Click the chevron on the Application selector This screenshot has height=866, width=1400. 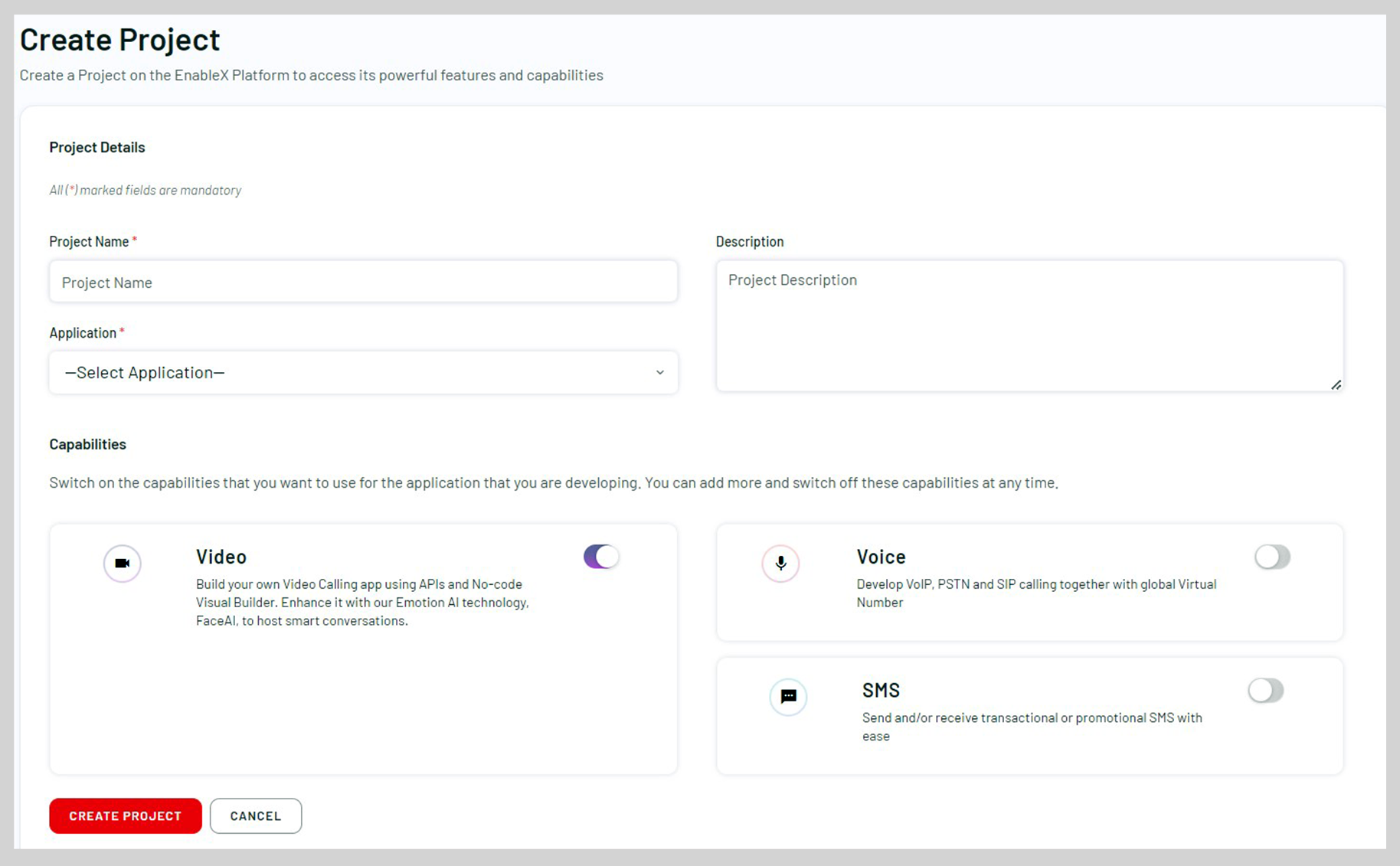coord(660,372)
